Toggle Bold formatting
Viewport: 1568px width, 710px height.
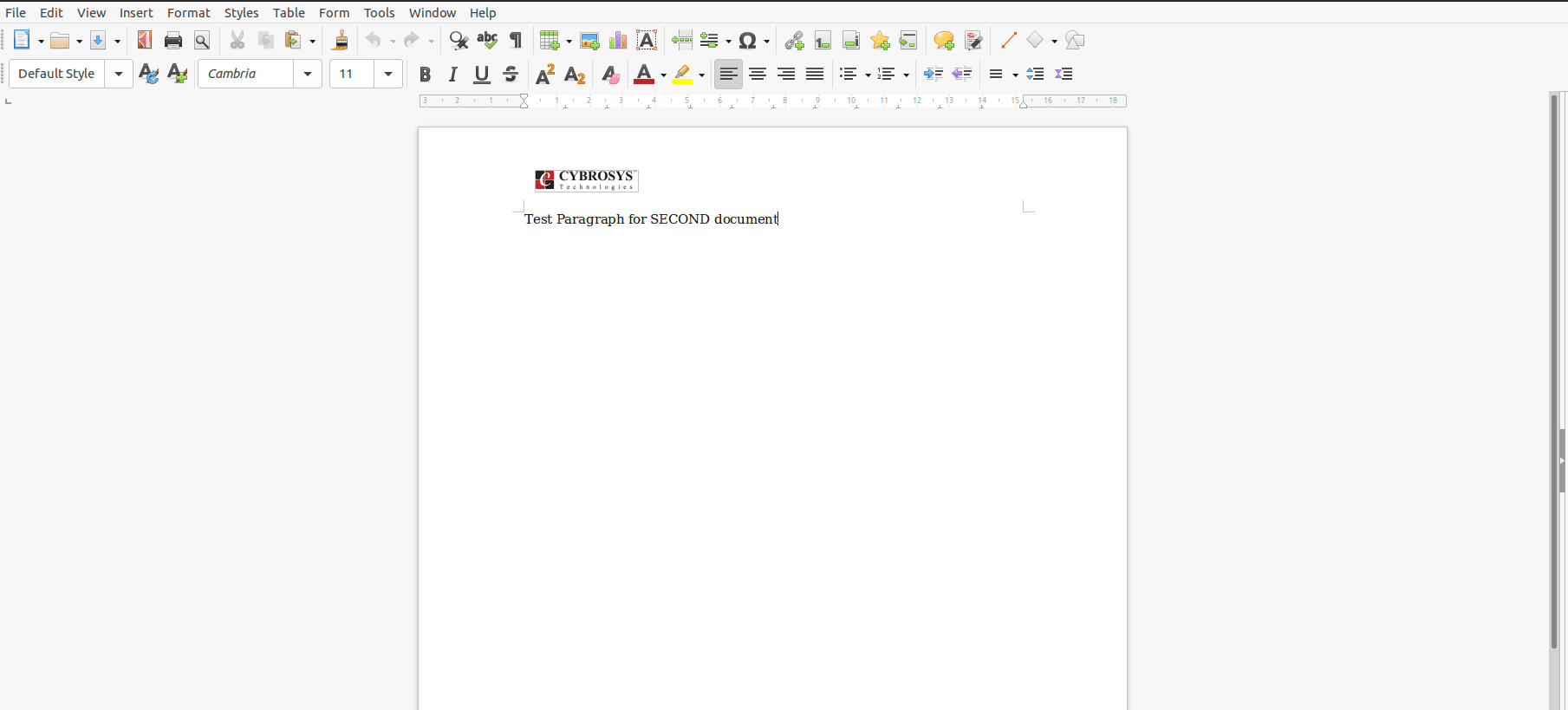pos(425,75)
